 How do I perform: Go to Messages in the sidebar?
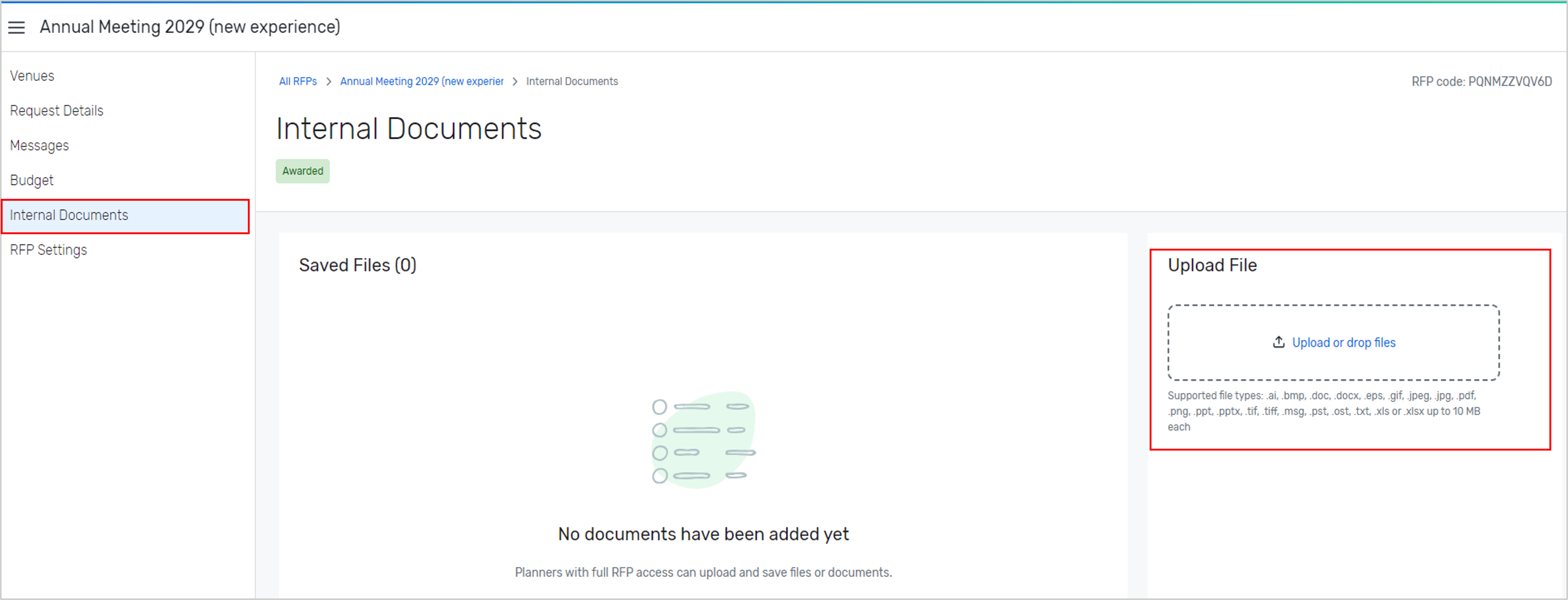click(x=39, y=145)
